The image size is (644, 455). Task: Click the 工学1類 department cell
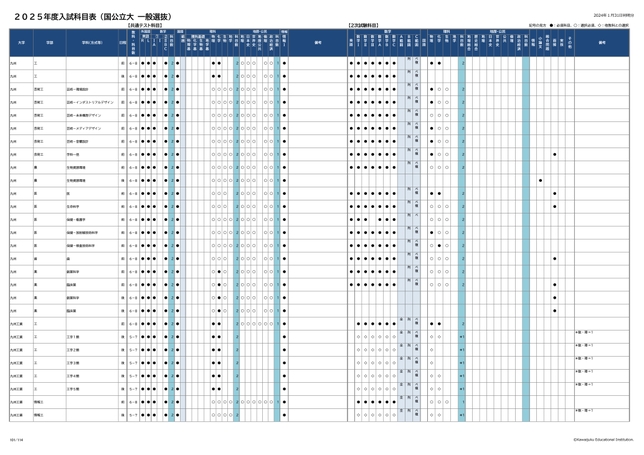pyautogui.click(x=72, y=336)
